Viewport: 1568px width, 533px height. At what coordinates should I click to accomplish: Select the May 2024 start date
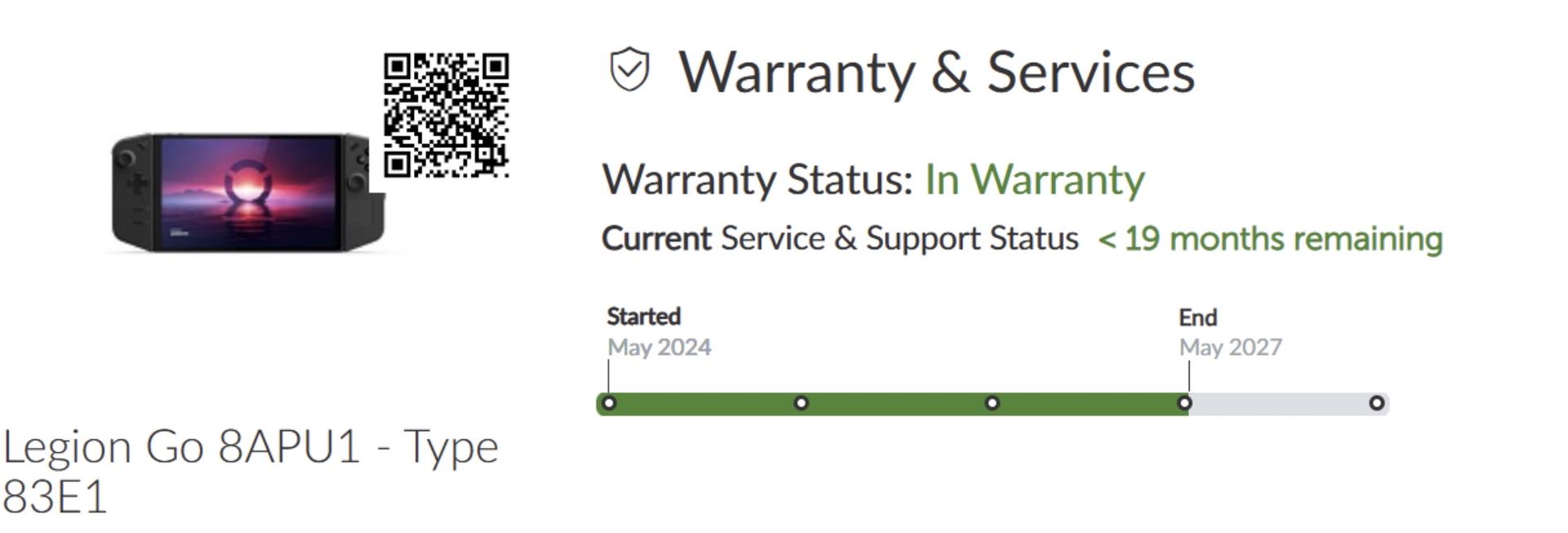tap(659, 348)
